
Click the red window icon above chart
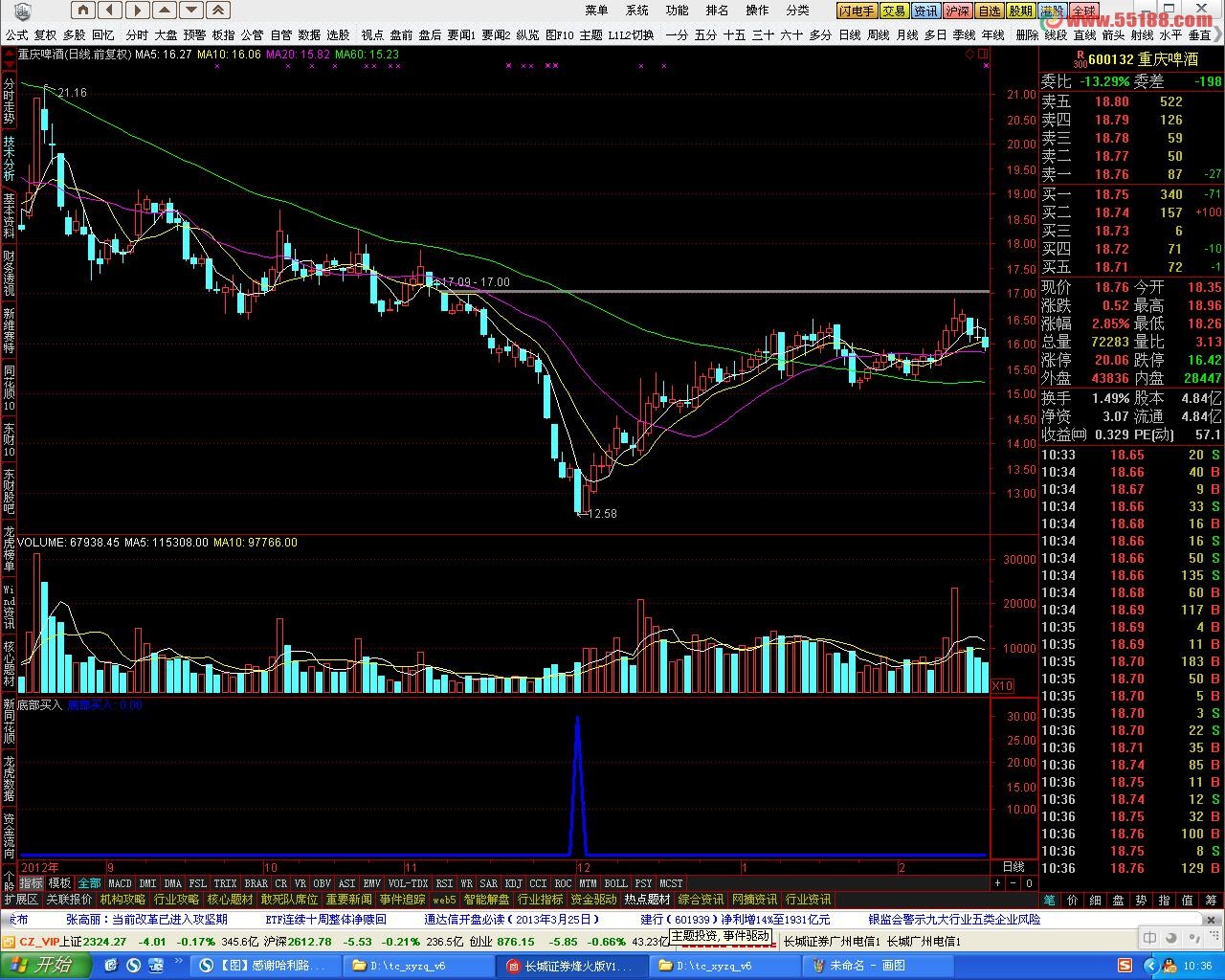(x=983, y=55)
